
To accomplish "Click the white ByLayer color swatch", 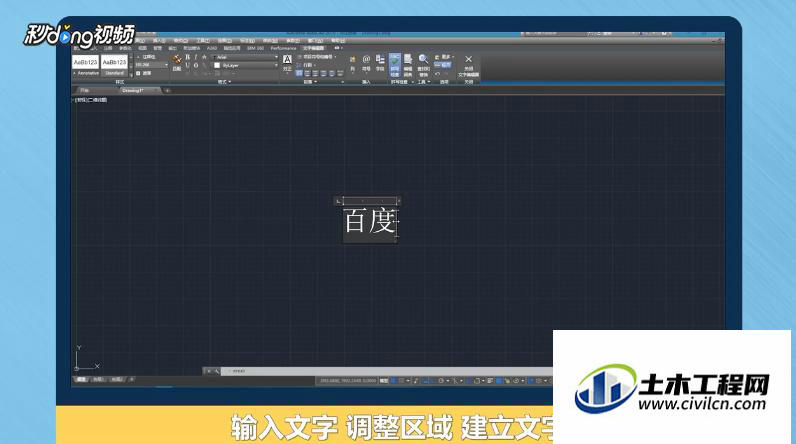I will point(217,65).
